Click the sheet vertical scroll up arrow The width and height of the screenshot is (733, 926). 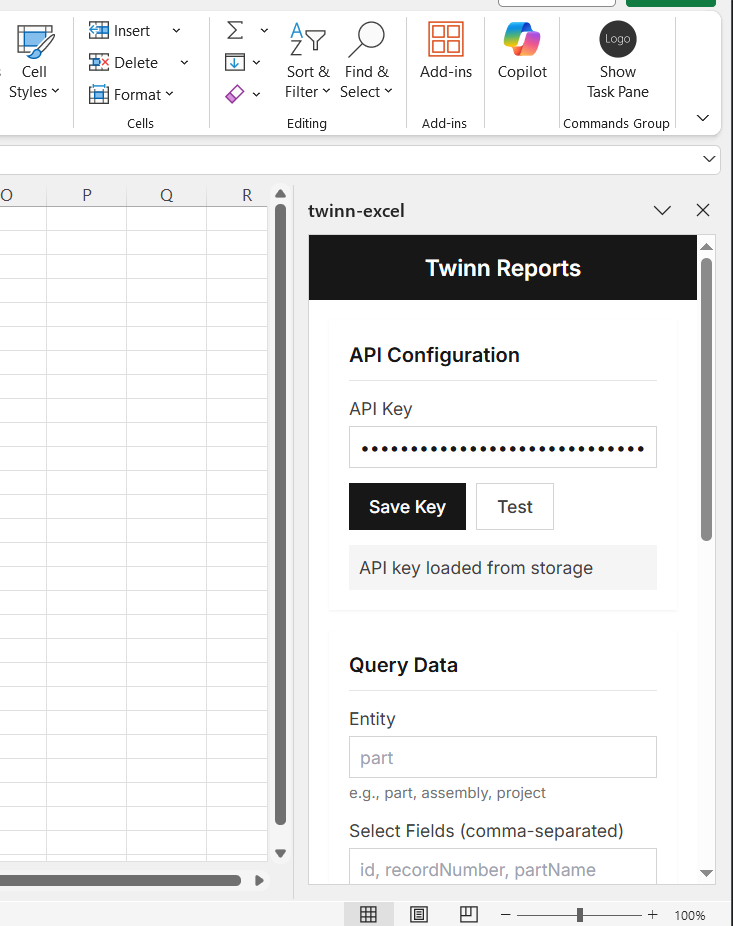[x=281, y=194]
